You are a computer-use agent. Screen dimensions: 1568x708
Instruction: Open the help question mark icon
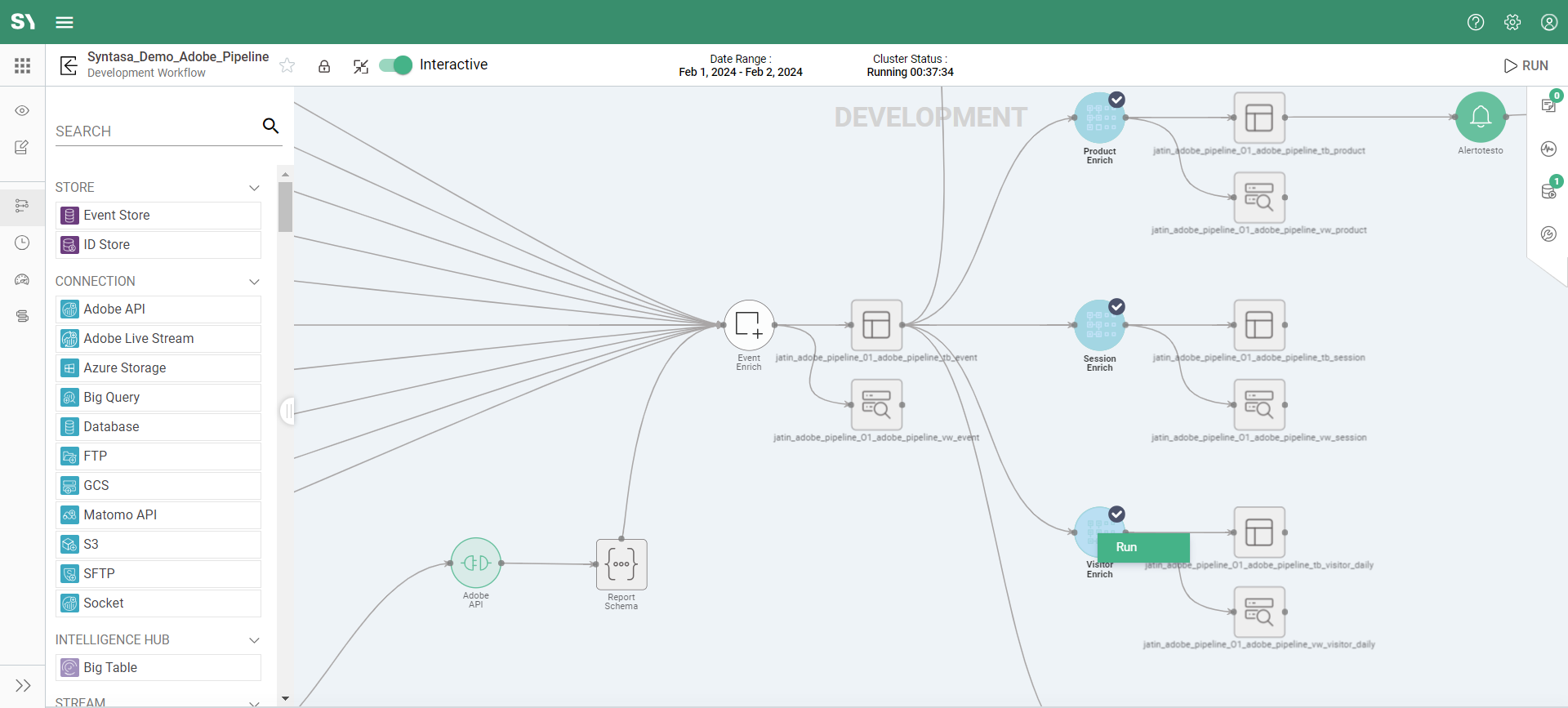point(1475,22)
